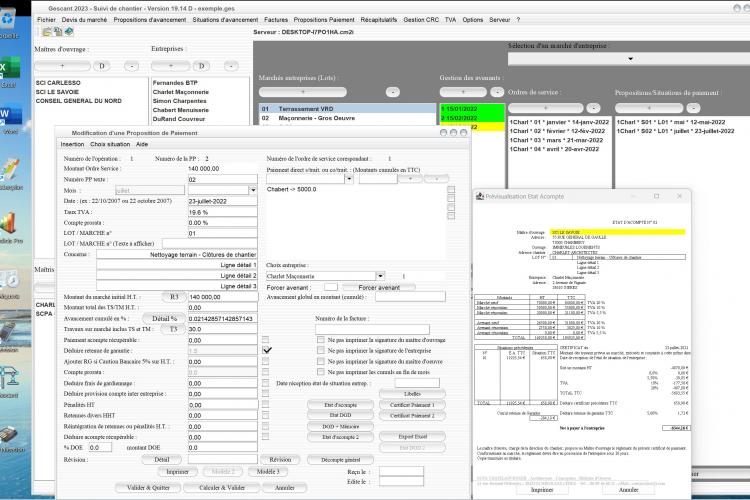
Task: Open the TVA menu
Action: 450,20
